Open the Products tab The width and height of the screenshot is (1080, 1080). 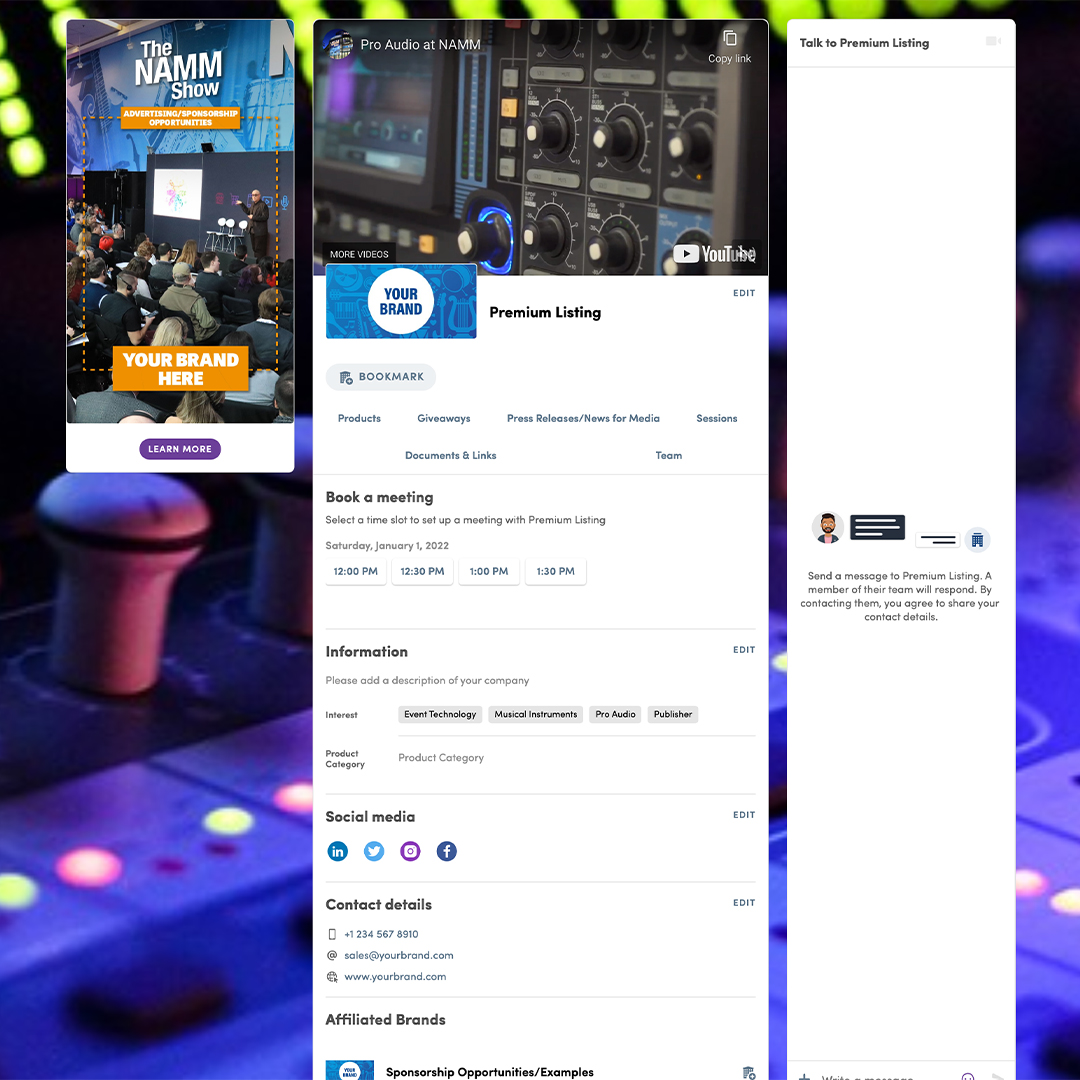359,418
